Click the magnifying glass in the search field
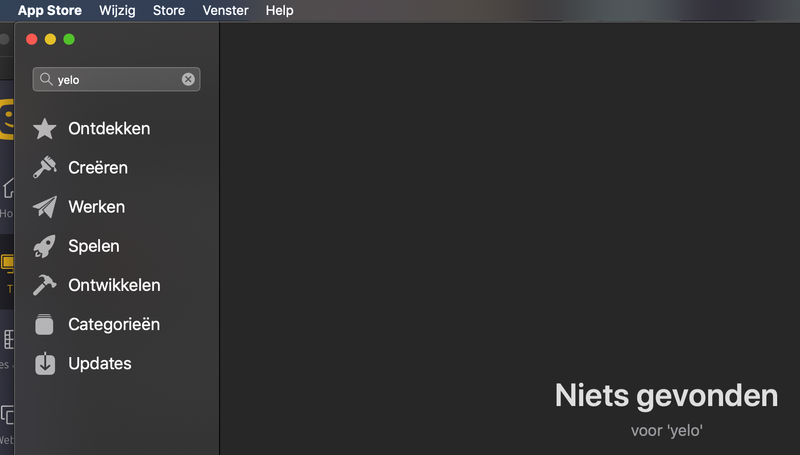Viewport: 800px width, 455px height. (46, 79)
